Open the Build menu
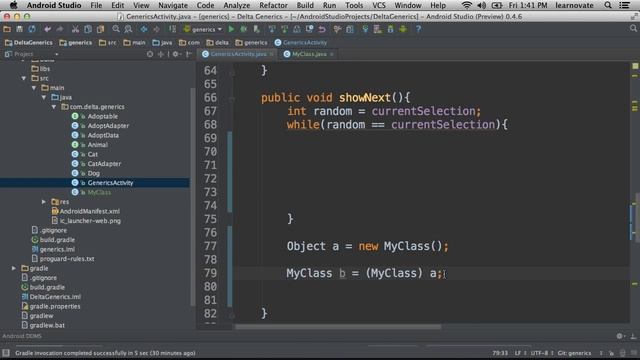640x360 pixels. [x=305, y=5]
